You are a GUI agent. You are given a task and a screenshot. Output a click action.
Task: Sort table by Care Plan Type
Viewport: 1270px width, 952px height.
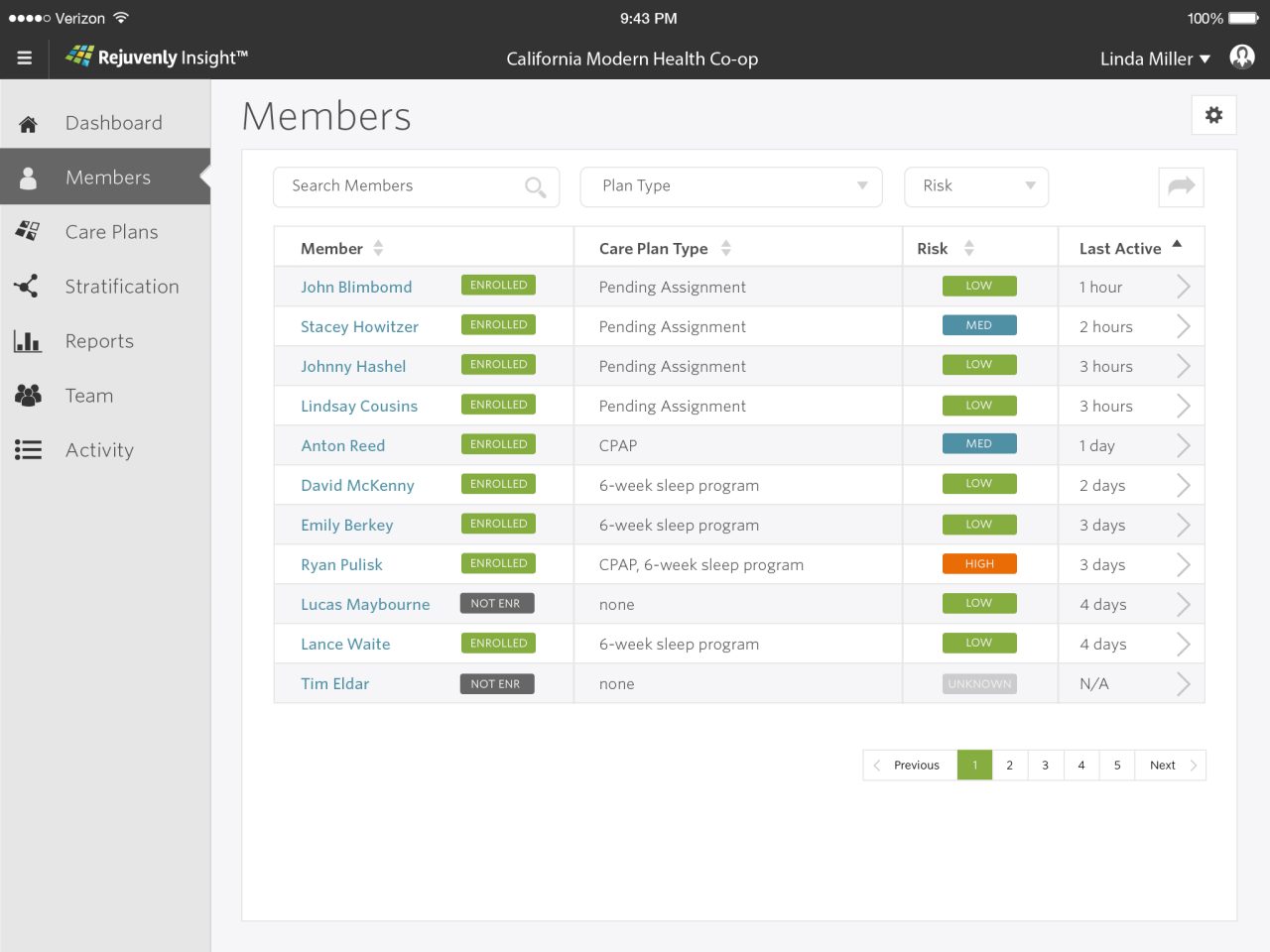pyautogui.click(x=725, y=248)
